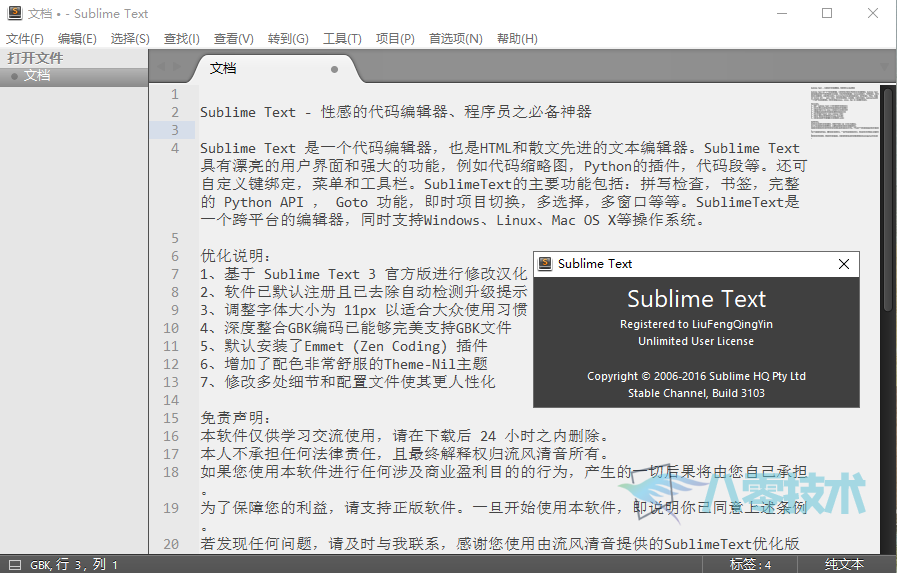897x573 pixels.
Task: Open the 转到(G) menu
Action: point(288,39)
